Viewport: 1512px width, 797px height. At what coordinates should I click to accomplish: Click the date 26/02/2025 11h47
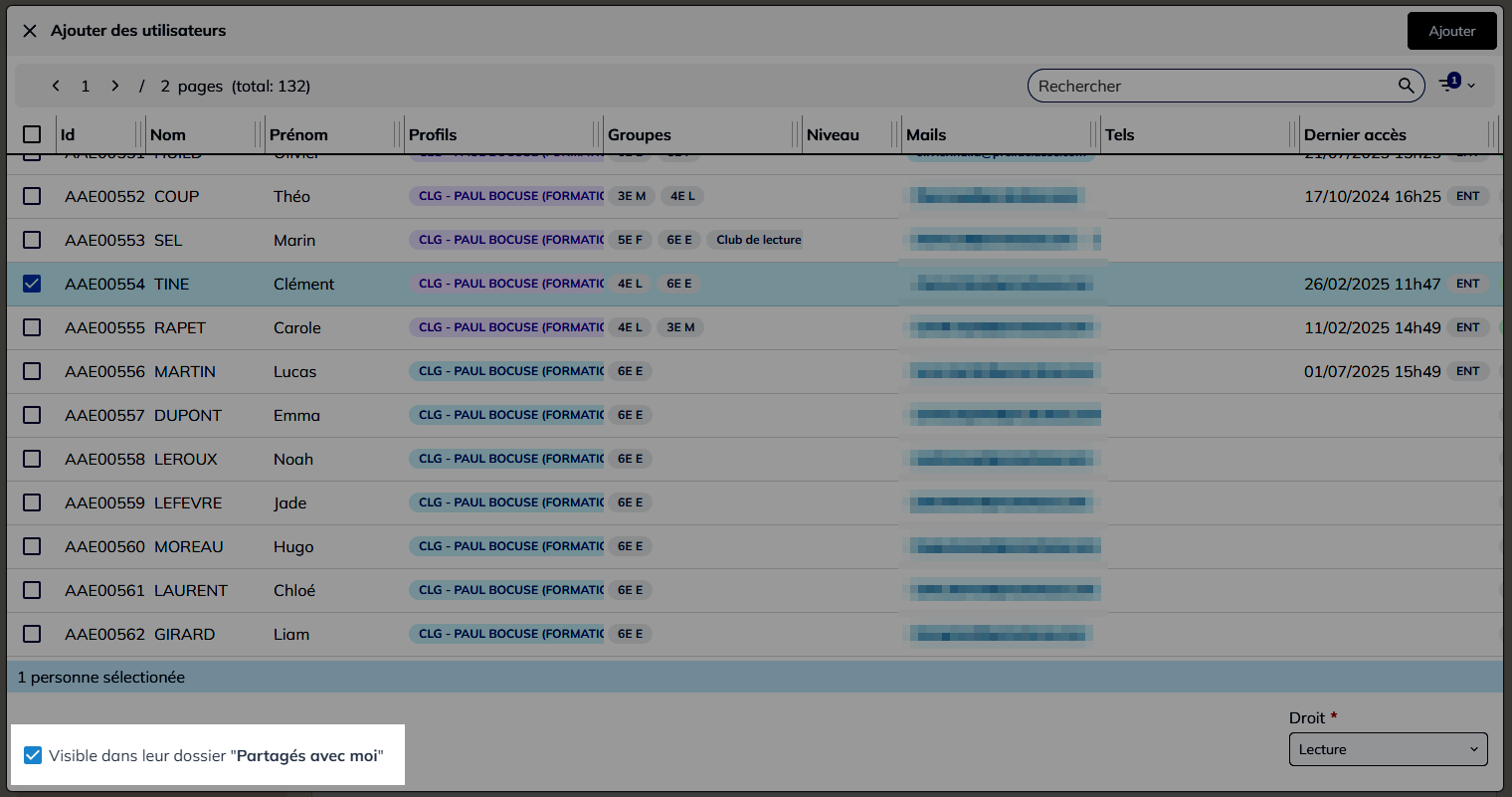[1373, 284]
